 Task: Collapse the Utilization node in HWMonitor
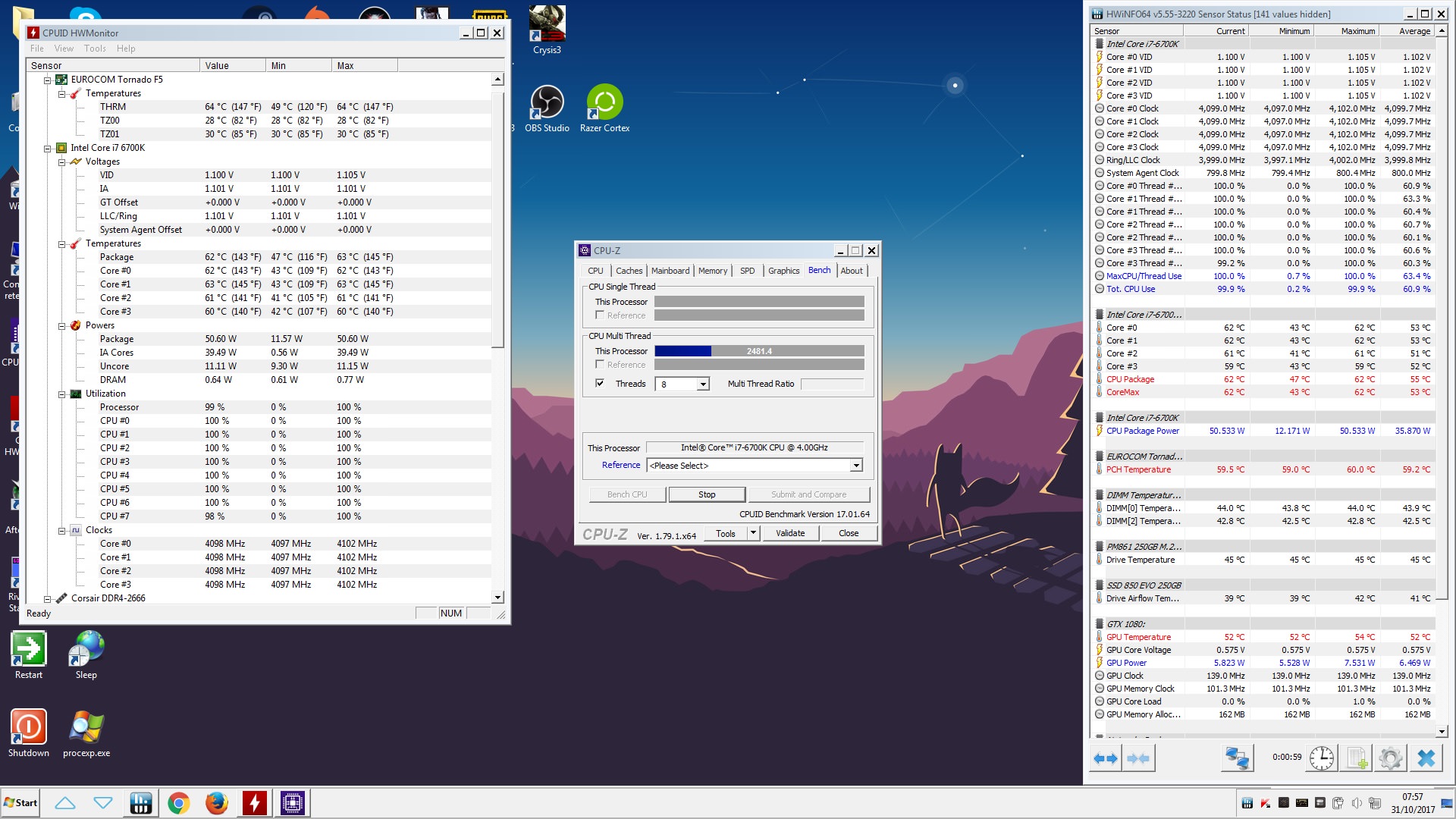click(61, 394)
